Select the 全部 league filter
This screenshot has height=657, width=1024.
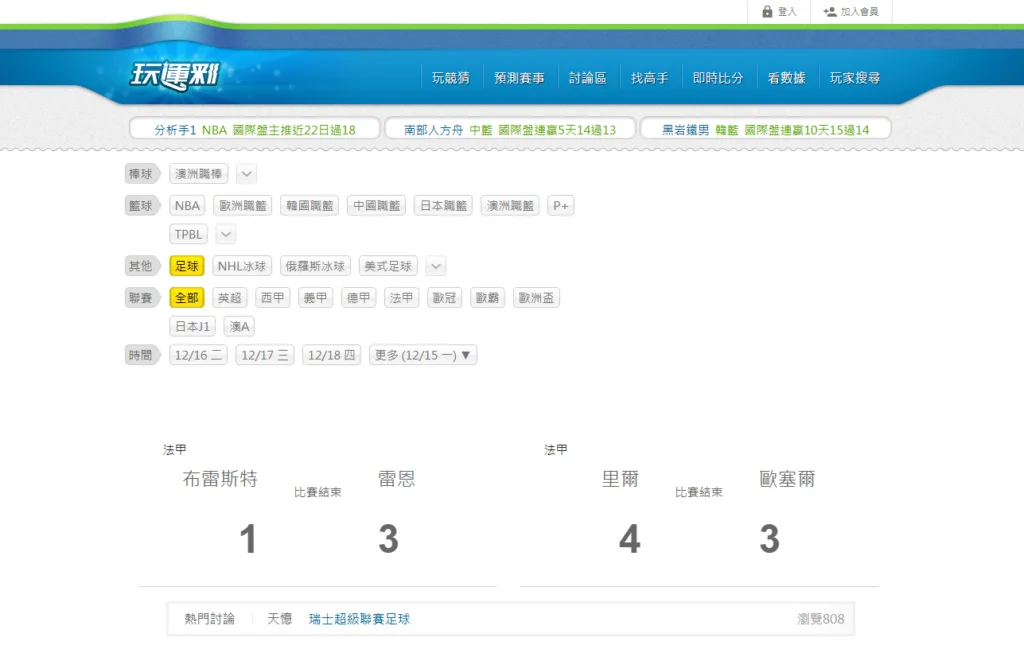[x=187, y=298]
